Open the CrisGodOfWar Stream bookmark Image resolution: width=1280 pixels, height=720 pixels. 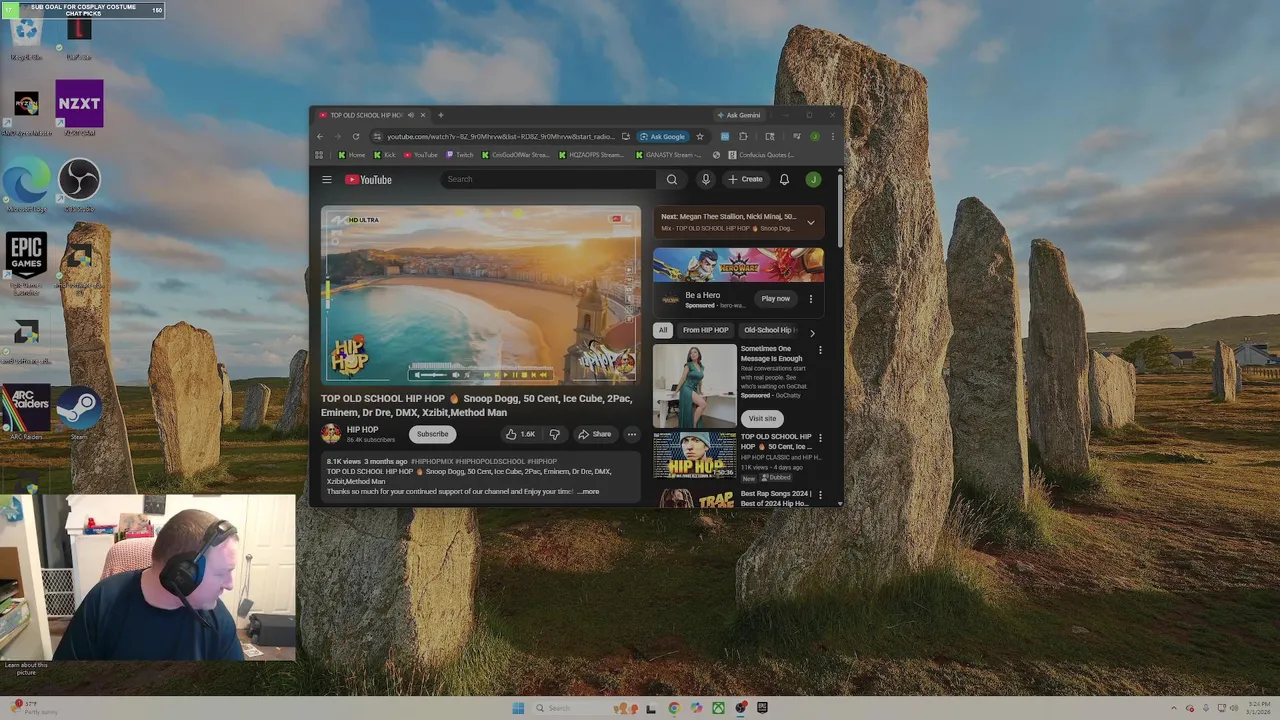pos(516,155)
